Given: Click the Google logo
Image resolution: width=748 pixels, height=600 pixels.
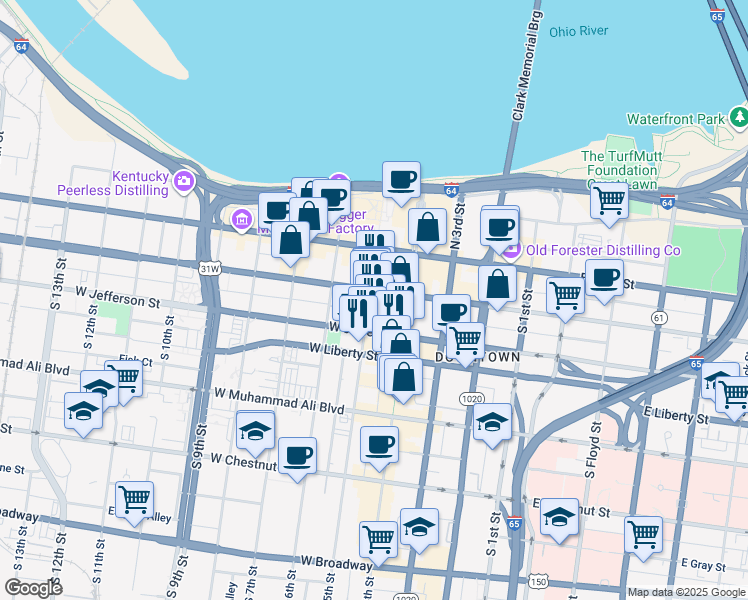Looking at the screenshot, I should (x=34, y=588).
